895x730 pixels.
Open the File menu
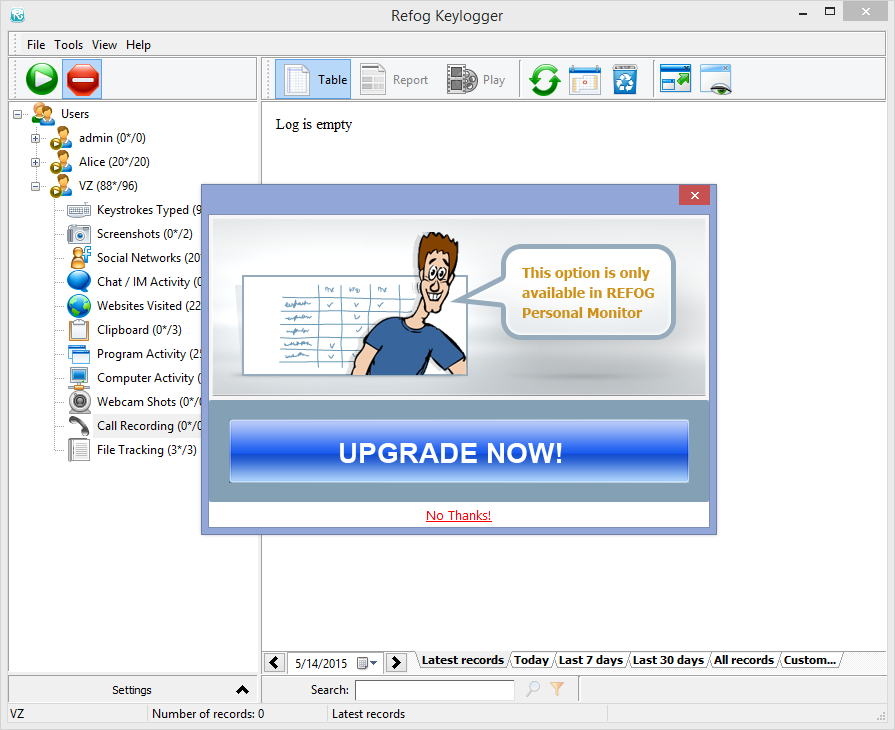pyautogui.click(x=36, y=45)
